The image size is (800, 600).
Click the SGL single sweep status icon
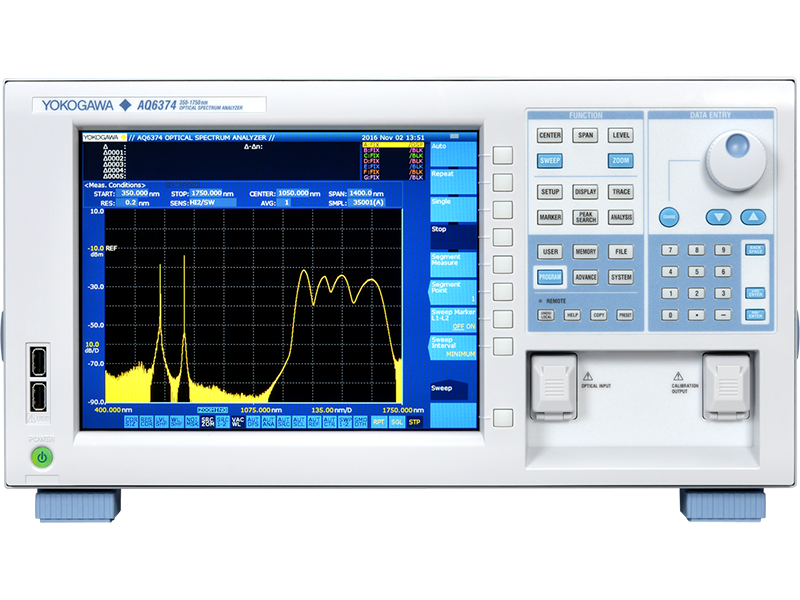(x=395, y=421)
